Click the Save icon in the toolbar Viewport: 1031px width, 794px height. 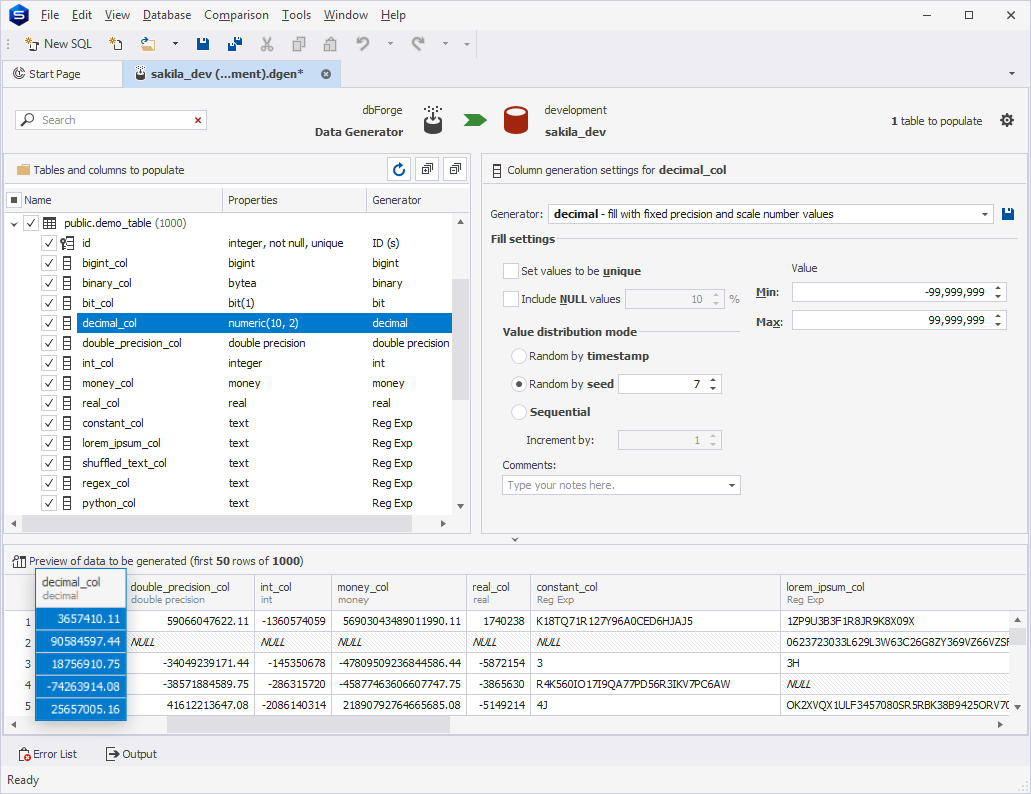(x=203, y=44)
